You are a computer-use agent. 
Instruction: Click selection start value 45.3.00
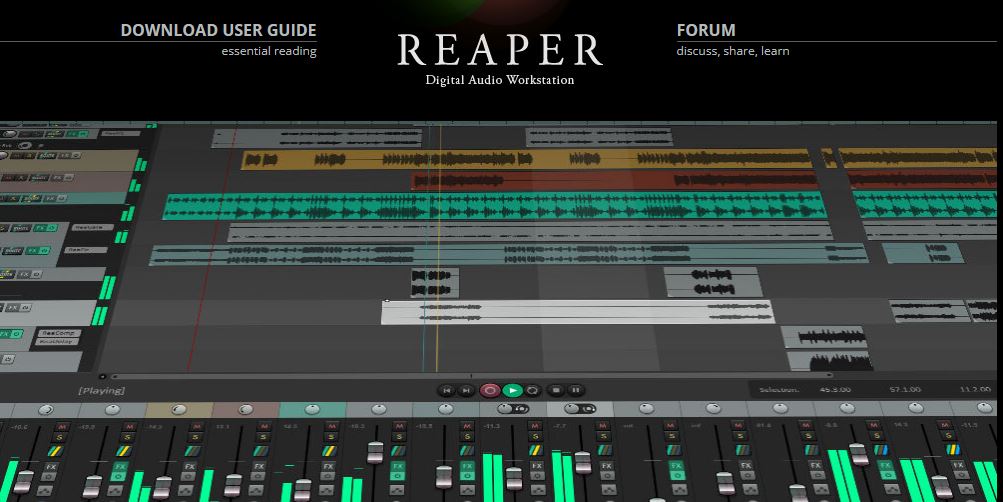tap(835, 389)
